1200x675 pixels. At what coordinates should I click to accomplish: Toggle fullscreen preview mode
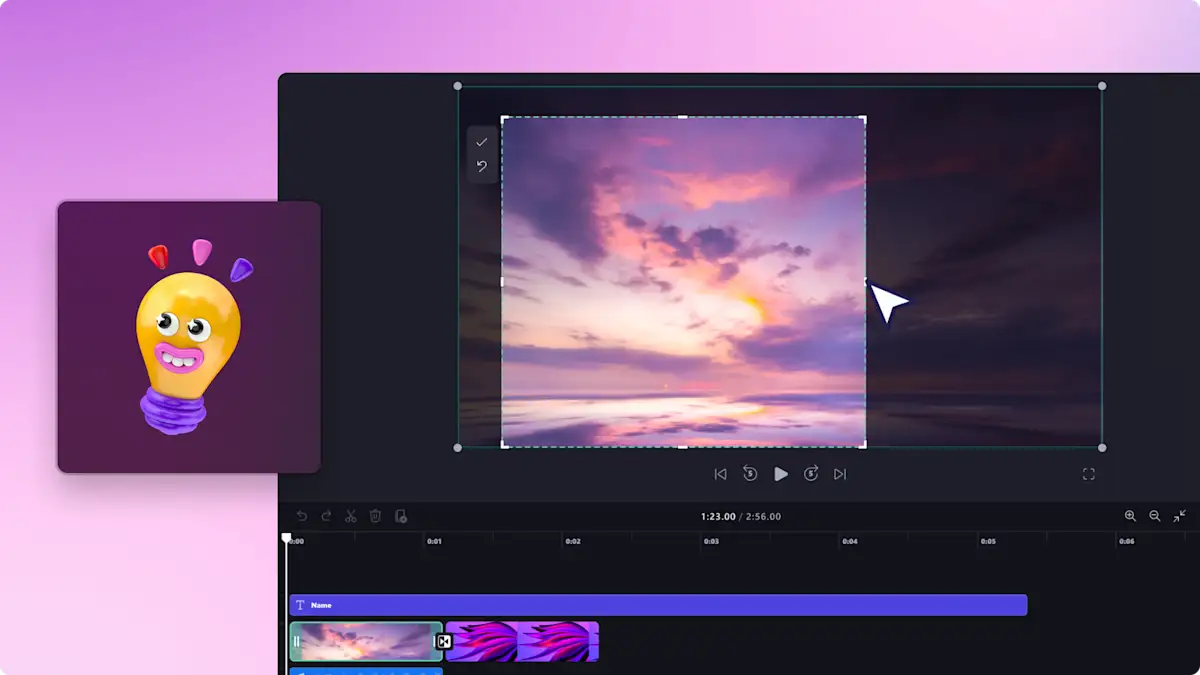pyautogui.click(x=1089, y=474)
